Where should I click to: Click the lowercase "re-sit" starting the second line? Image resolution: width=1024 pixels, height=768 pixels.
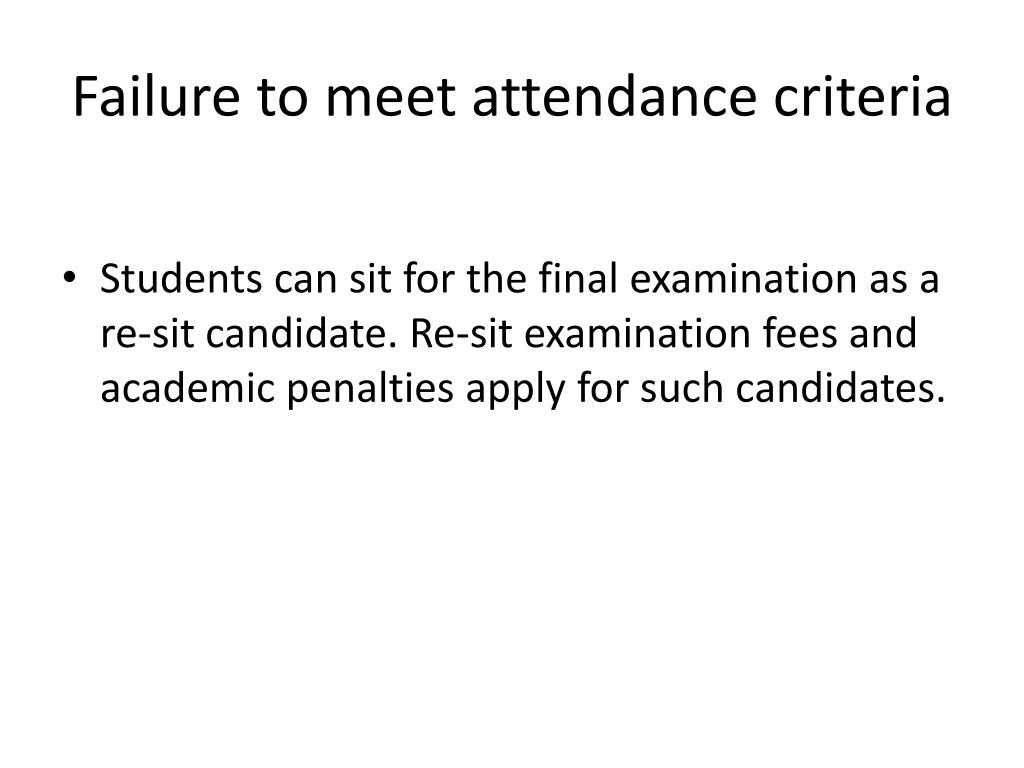(x=148, y=334)
